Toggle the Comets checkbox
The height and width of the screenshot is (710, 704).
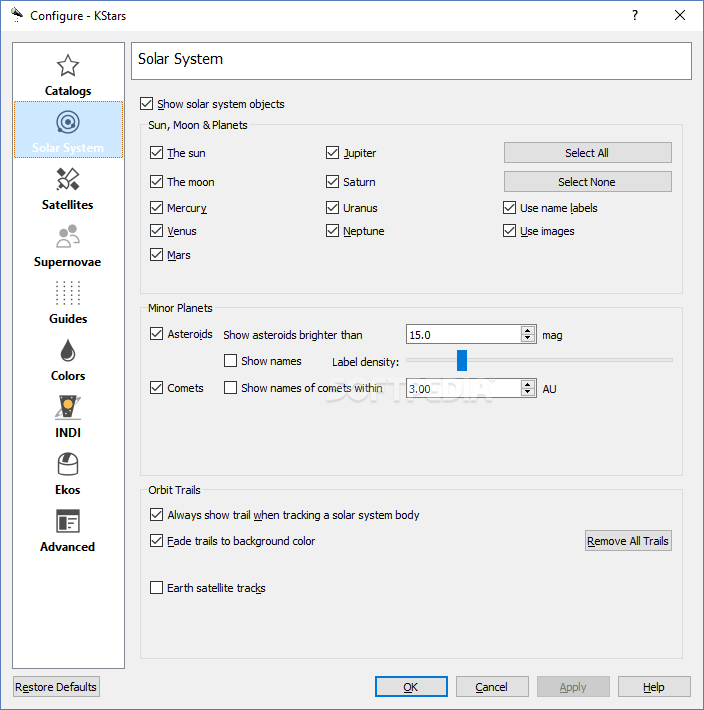tap(156, 388)
